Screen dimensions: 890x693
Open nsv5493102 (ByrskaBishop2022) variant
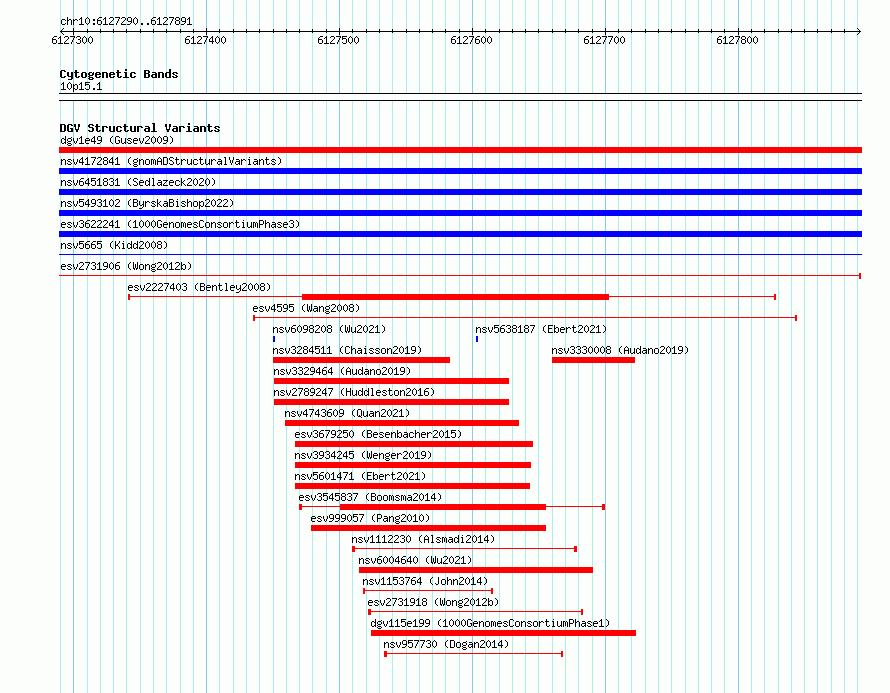[147, 203]
